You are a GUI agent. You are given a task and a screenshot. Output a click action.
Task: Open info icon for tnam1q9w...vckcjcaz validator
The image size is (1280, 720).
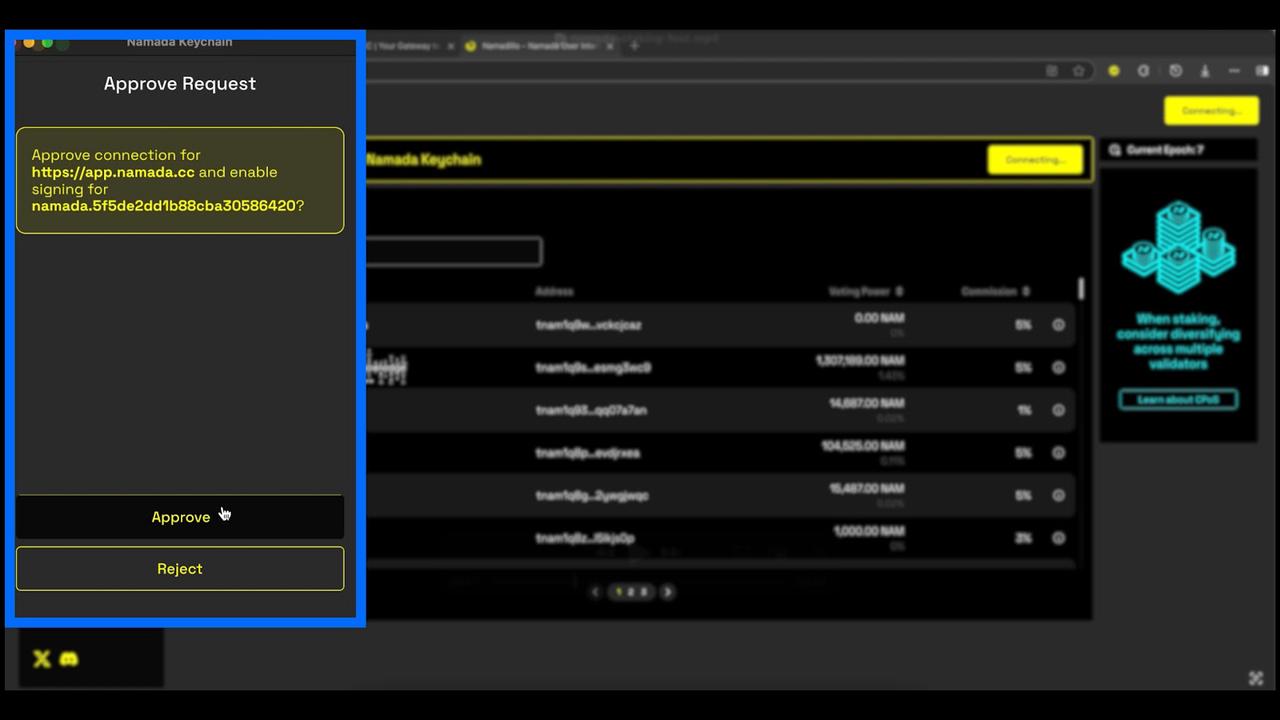pos(1058,325)
